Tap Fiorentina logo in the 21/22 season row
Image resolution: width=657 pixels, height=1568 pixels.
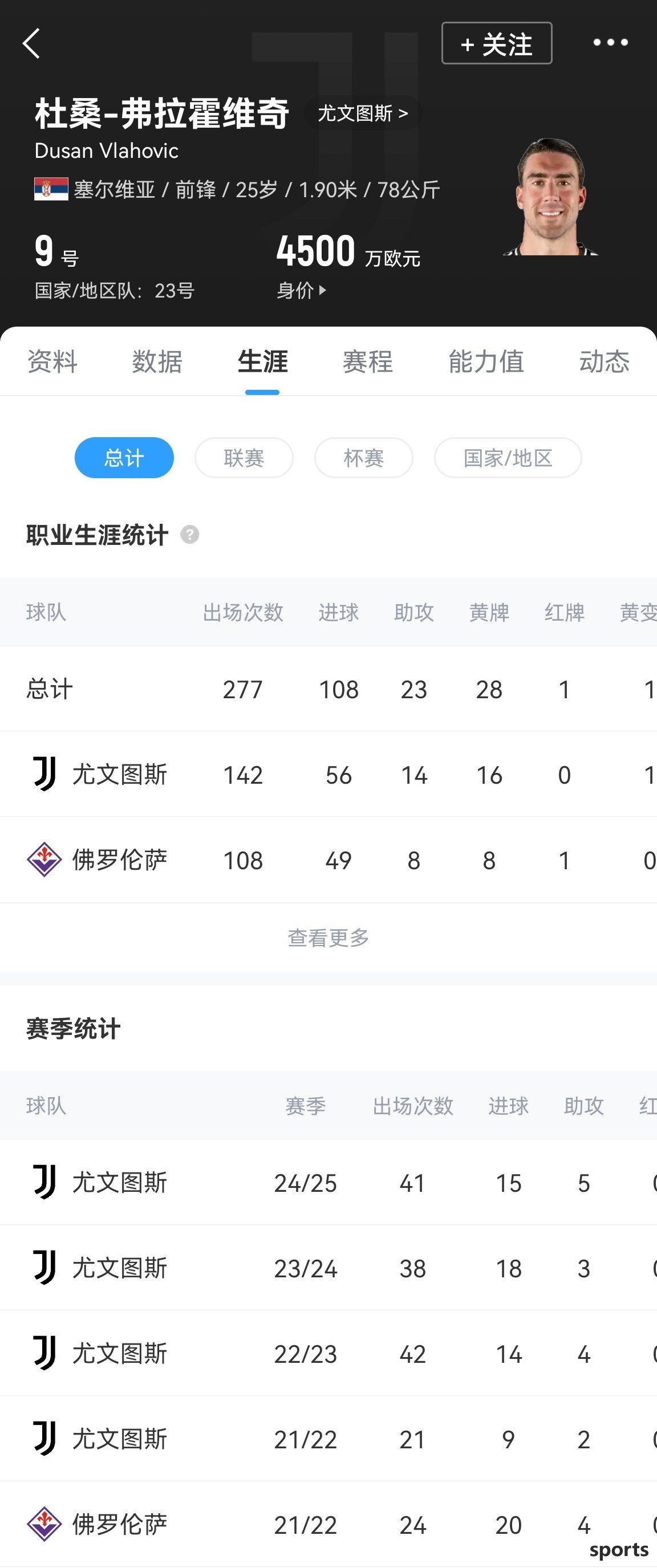(44, 1524)
